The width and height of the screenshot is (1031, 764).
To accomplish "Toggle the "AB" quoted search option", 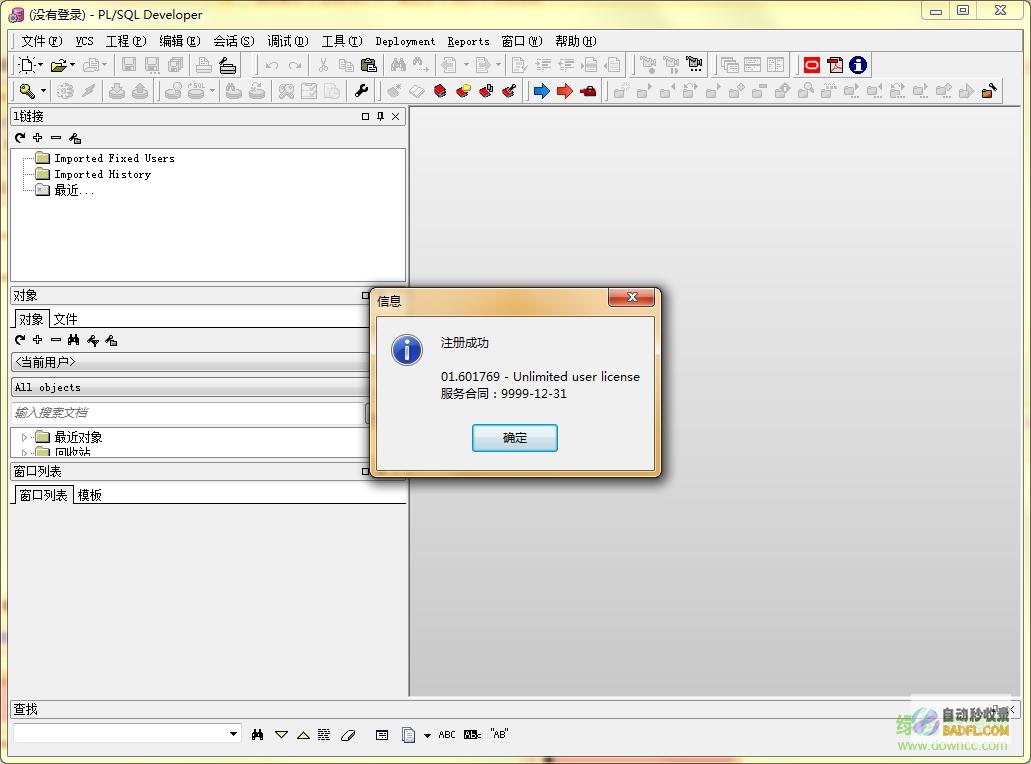I will pos(499,734).
